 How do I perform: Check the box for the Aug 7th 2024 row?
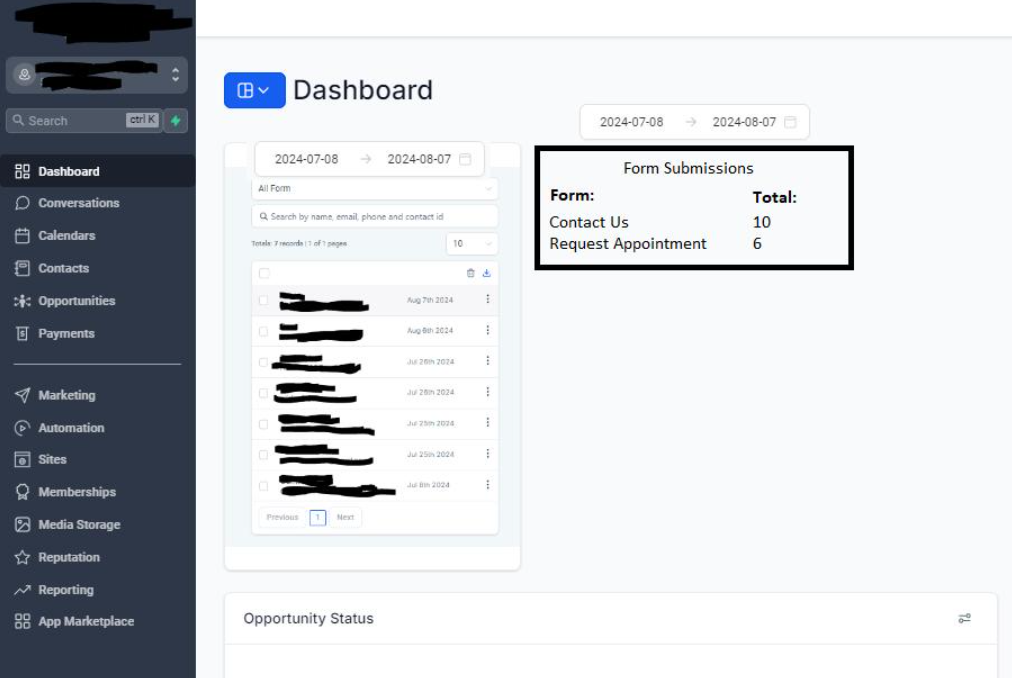pos(263,300)
